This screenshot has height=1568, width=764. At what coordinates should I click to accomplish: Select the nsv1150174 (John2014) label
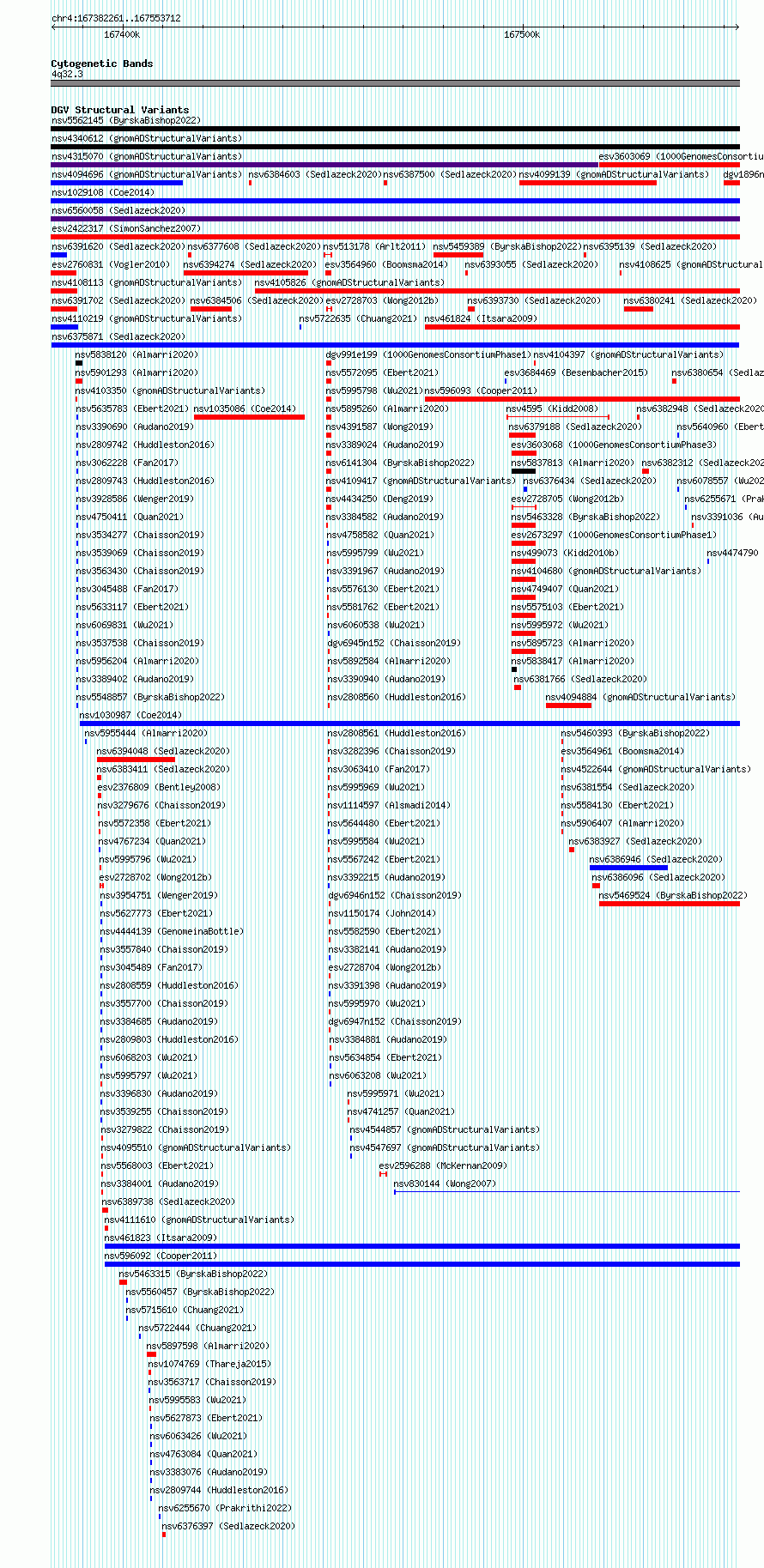click(381, 913)
